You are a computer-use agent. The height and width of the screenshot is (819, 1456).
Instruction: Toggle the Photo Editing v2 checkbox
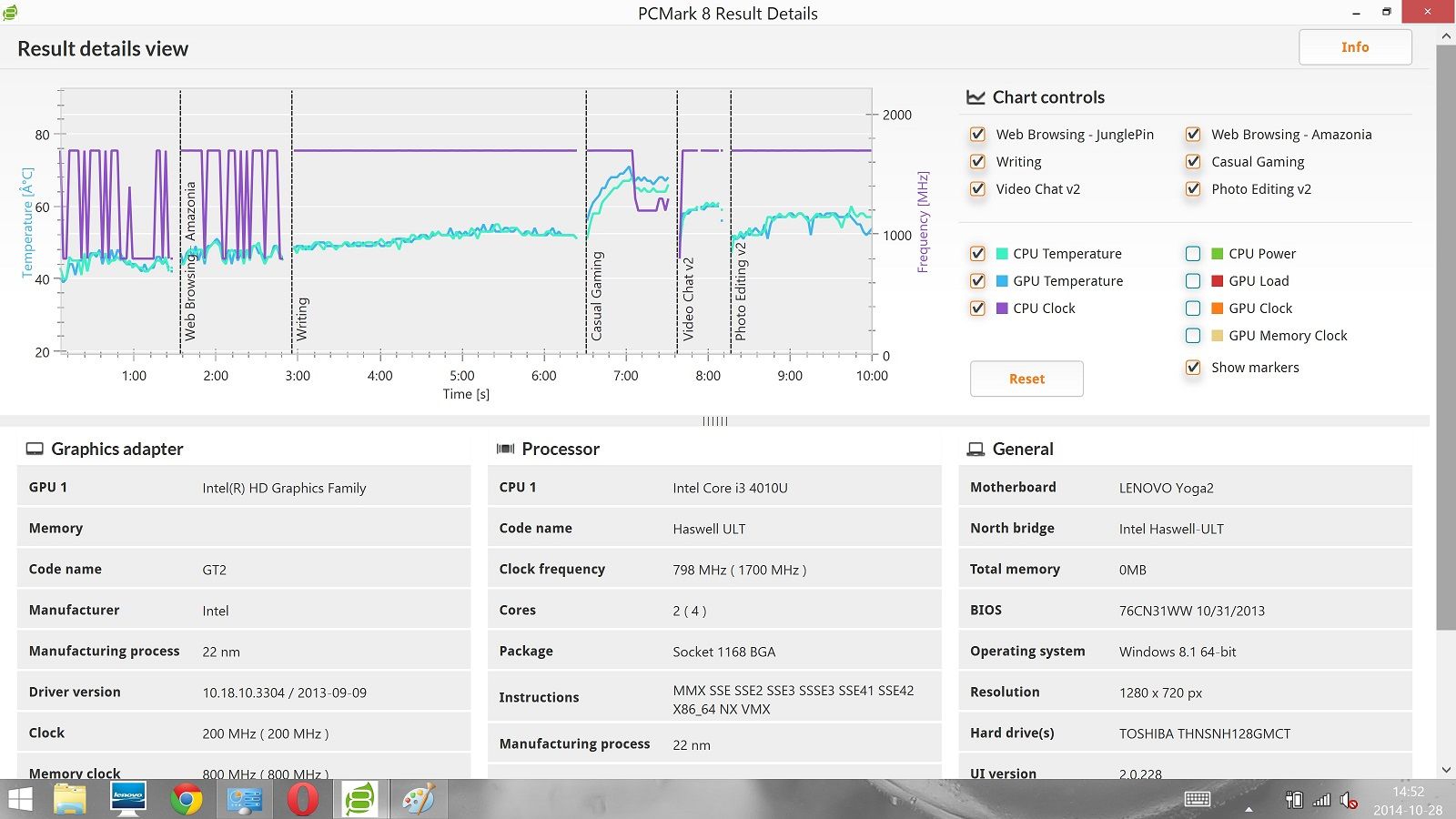(x=1193, y=189)
